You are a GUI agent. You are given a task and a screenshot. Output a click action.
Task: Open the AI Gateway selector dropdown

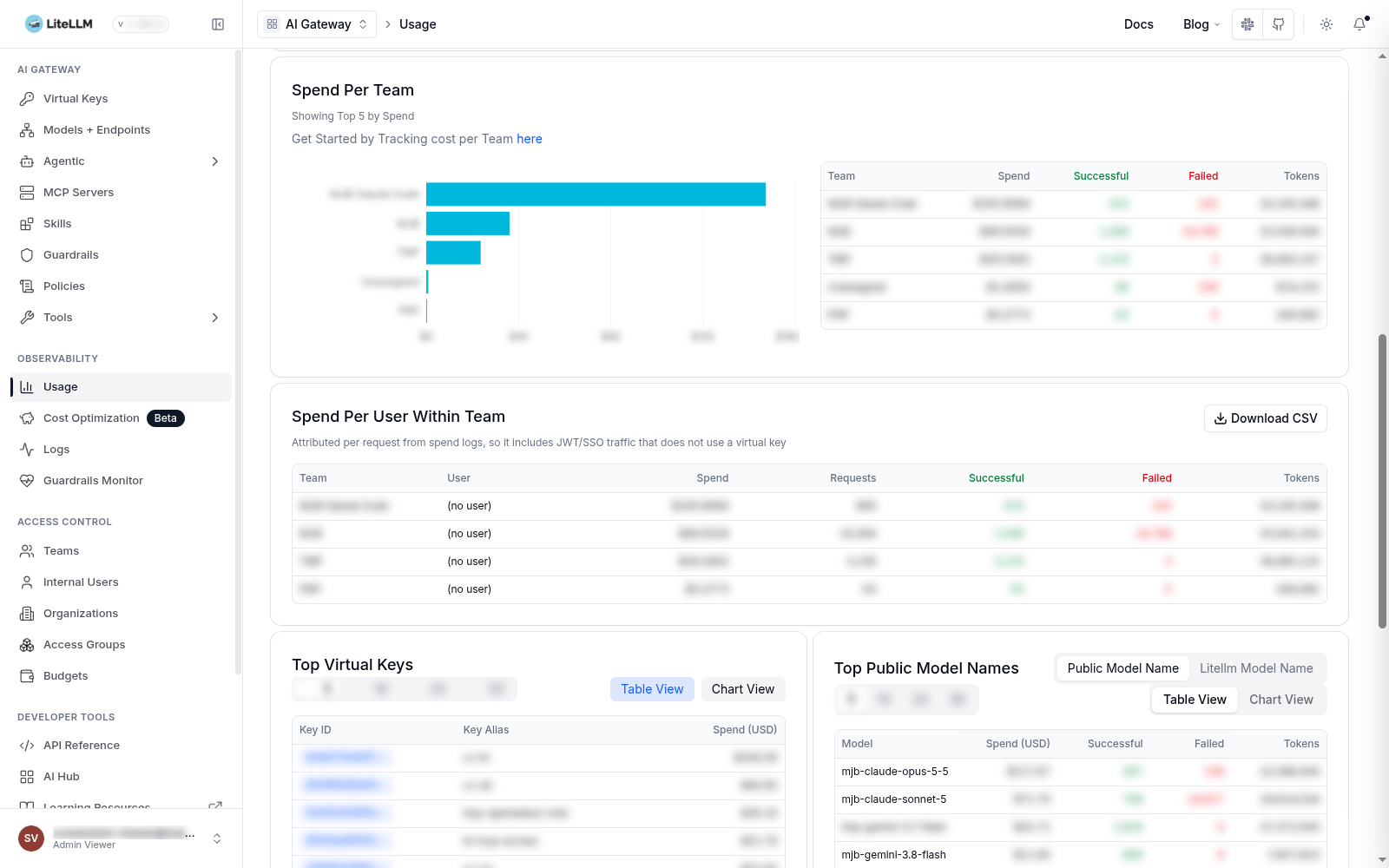[x=317, y=24]
